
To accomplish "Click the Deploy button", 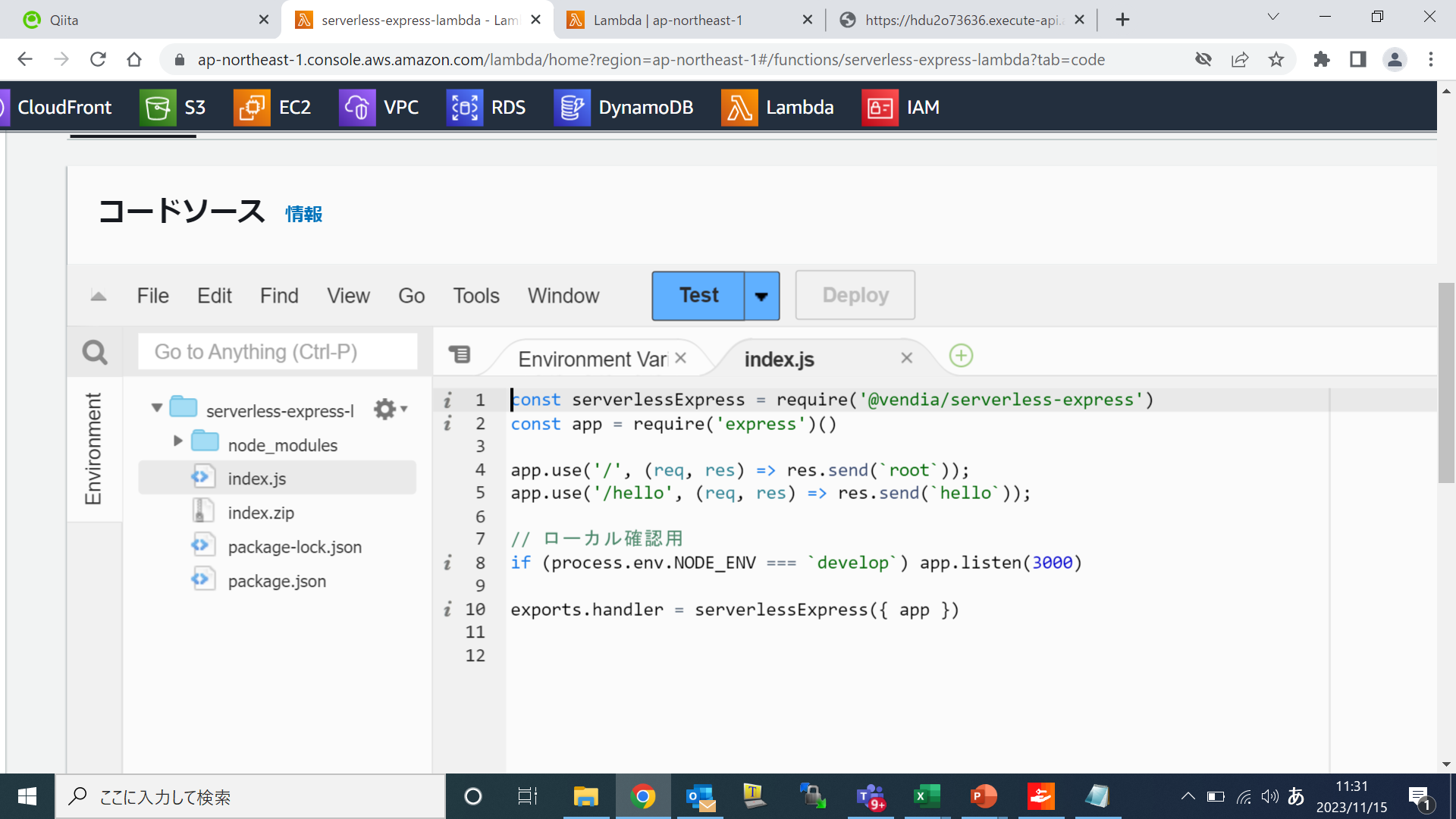I will tap(855, 295).
